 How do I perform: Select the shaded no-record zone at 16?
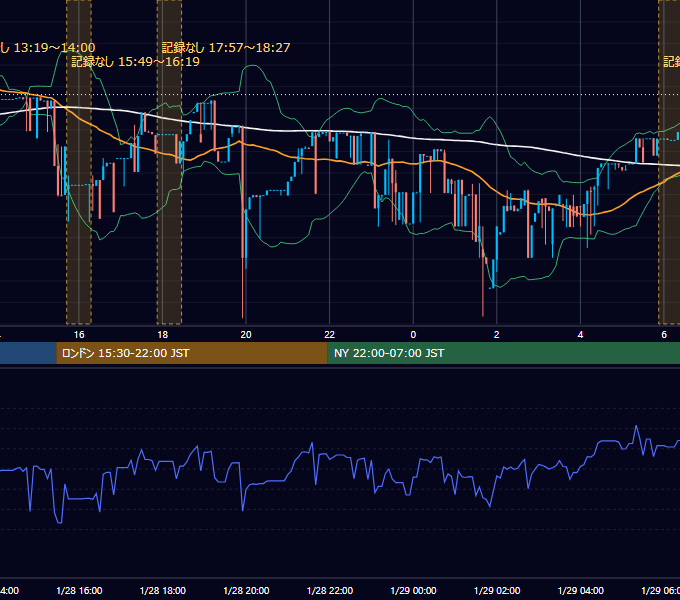[79, 162]
